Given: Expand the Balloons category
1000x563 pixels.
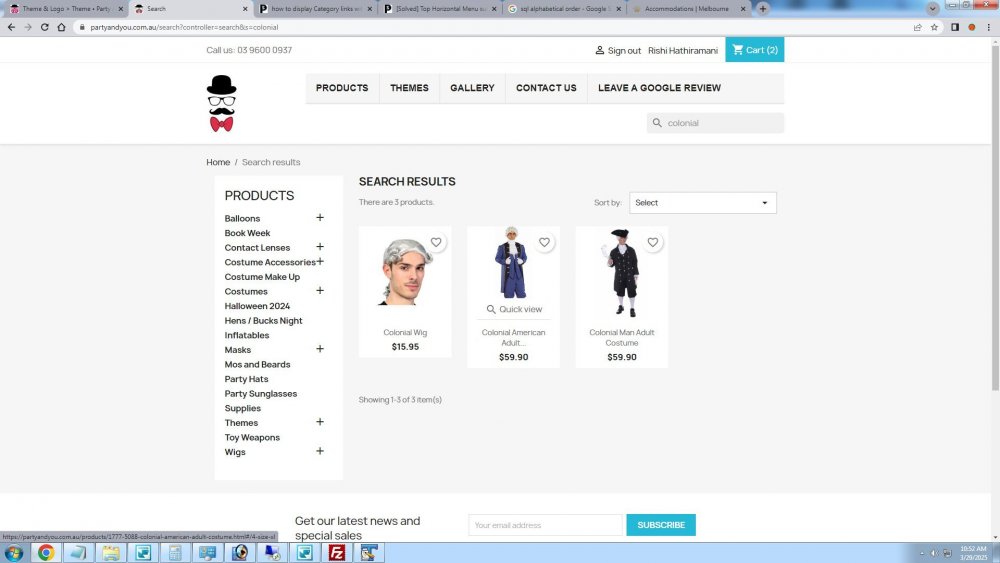Looking at the screenshot, I should coord(320,217).
